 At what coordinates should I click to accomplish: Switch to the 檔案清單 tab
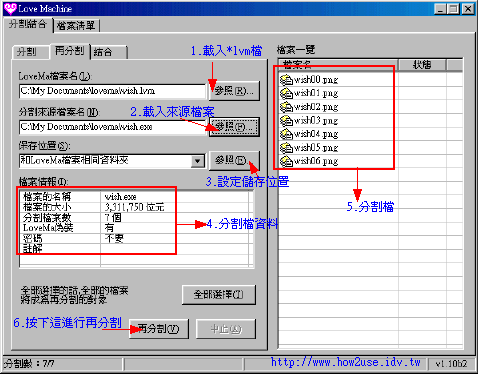[x=76, y=26]
